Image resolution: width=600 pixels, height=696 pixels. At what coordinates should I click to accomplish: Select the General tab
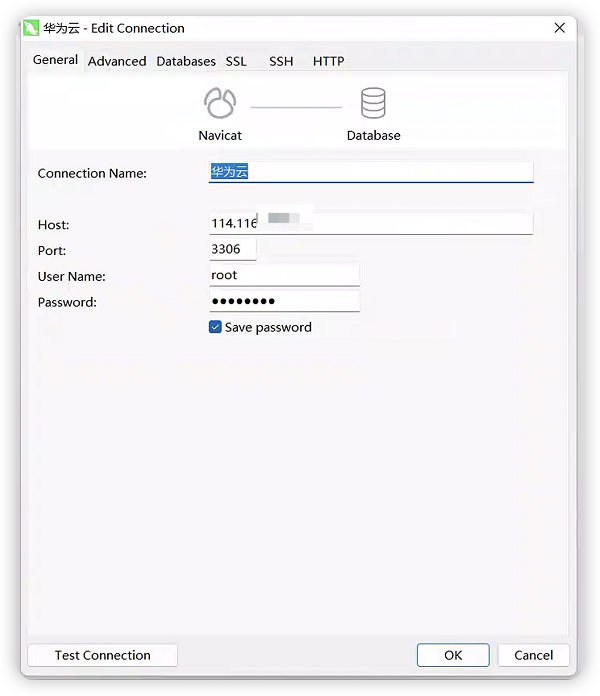[55, 60]
